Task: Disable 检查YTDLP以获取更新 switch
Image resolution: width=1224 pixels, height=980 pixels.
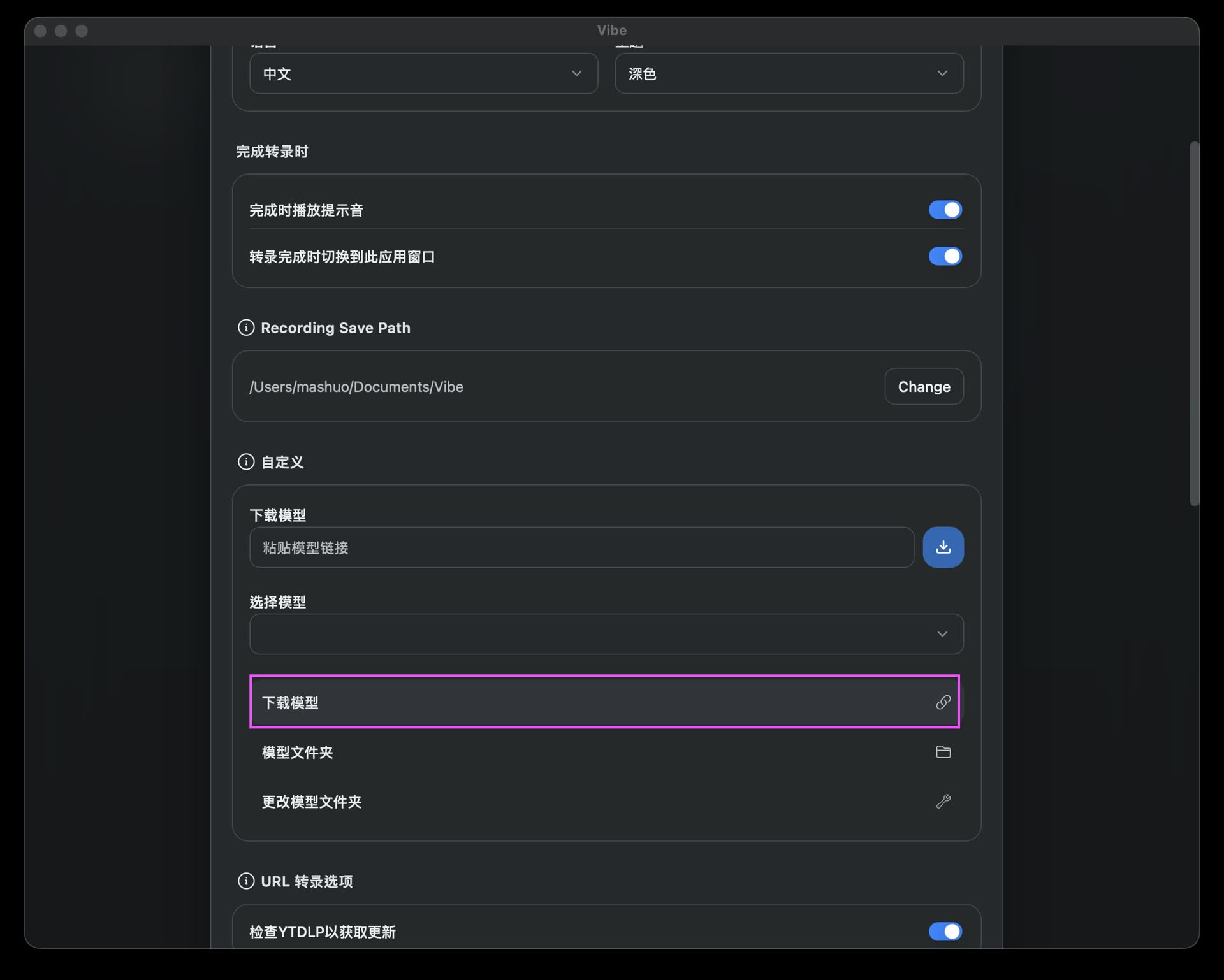Action: (945, 932)
